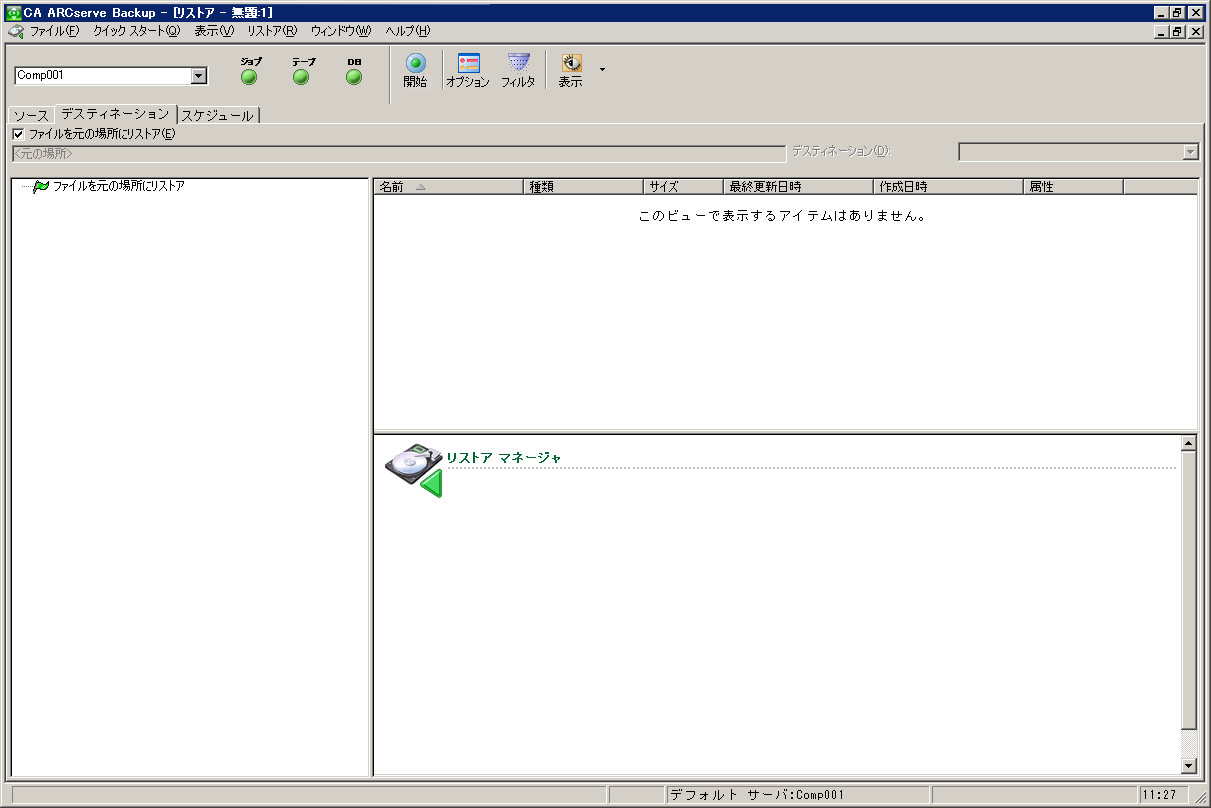Open the Comp001 server dropdown
The height and width of the screenshot is (808, 1211).
198,75
